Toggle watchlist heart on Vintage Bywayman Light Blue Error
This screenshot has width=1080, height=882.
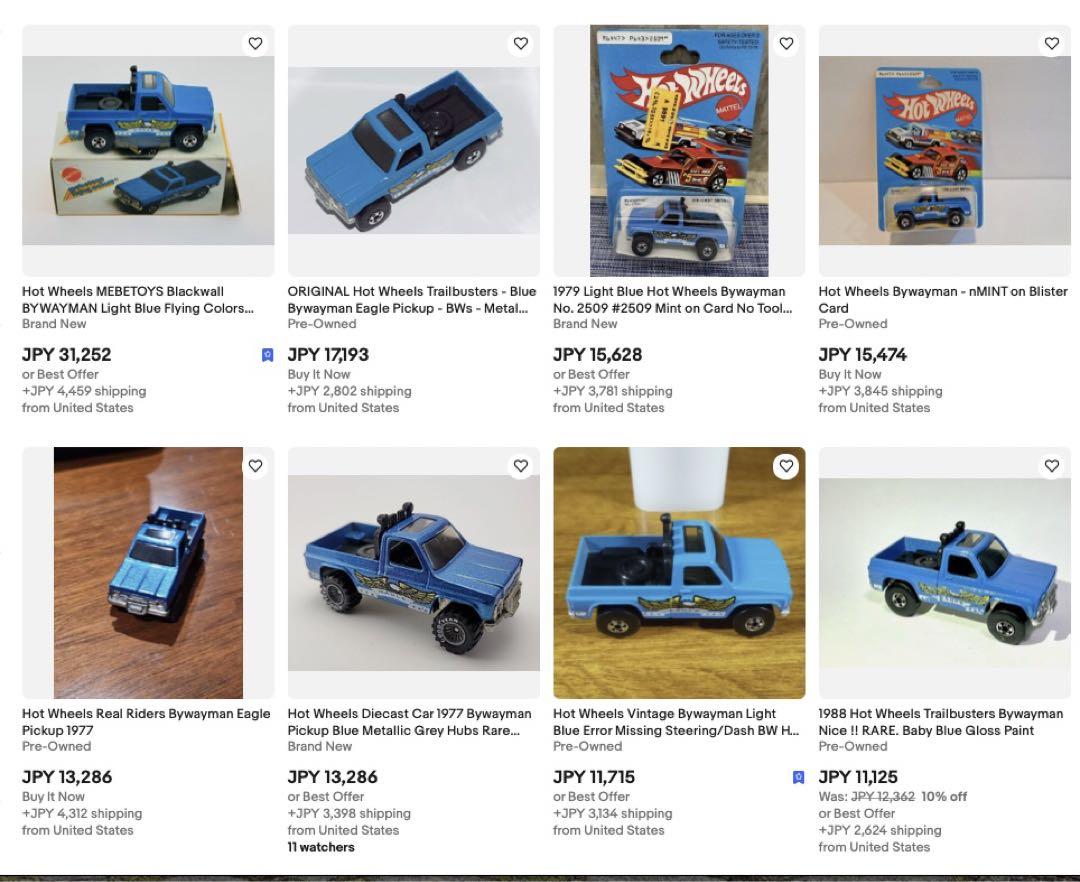pos(786,466)
